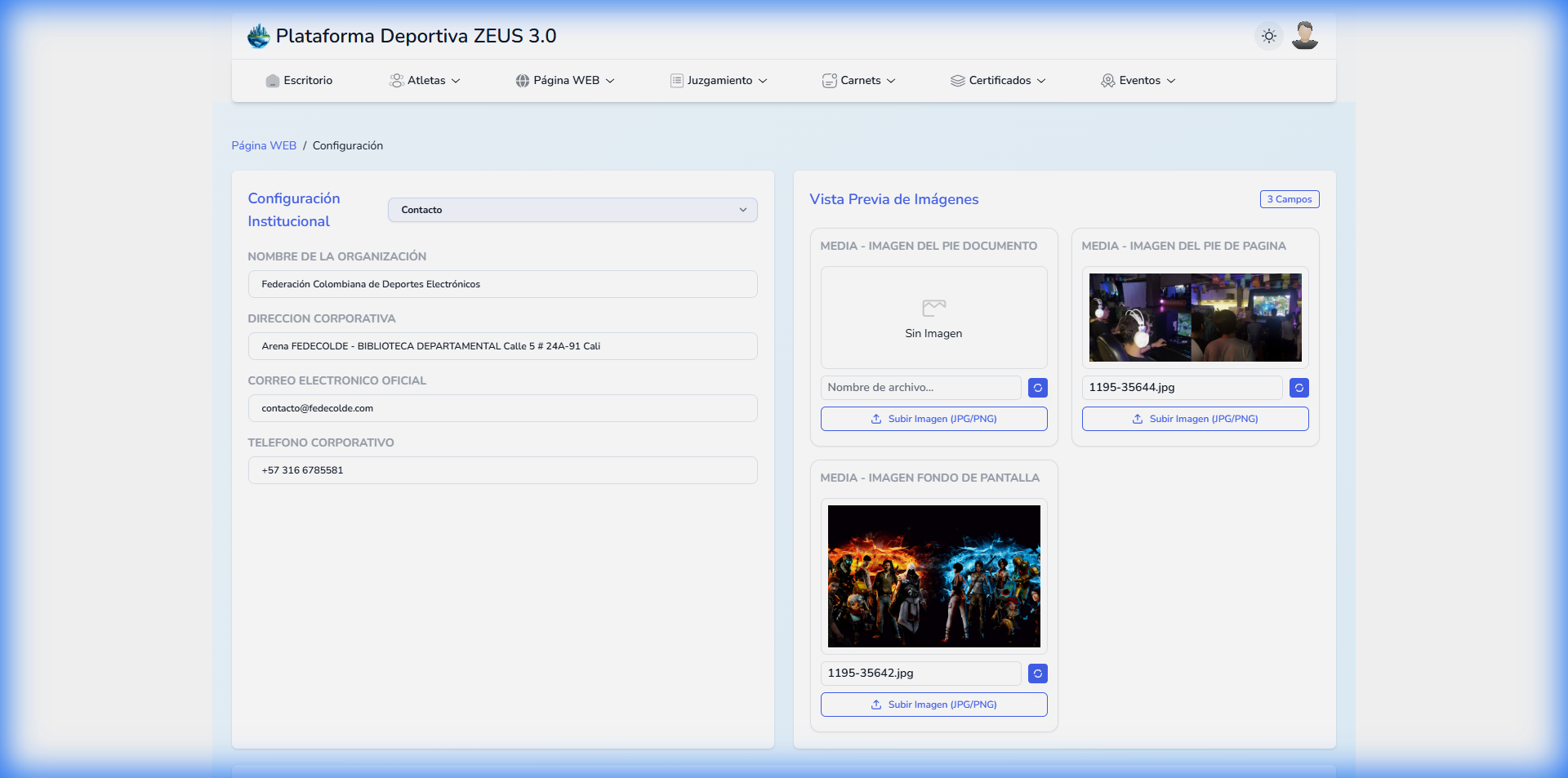
Task: Click the Nombre de la Organización field
Action: coord(502,284)
